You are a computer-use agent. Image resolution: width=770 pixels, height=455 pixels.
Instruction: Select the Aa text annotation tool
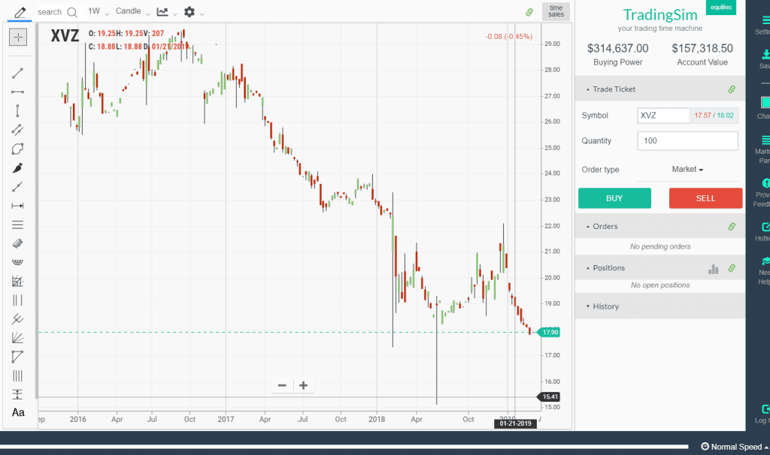[18, 412]
